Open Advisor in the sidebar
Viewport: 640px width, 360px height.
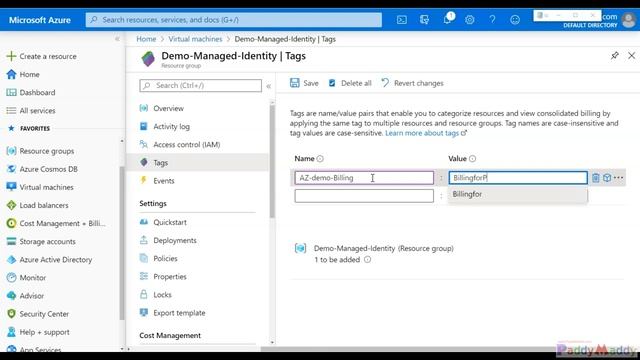25,296
